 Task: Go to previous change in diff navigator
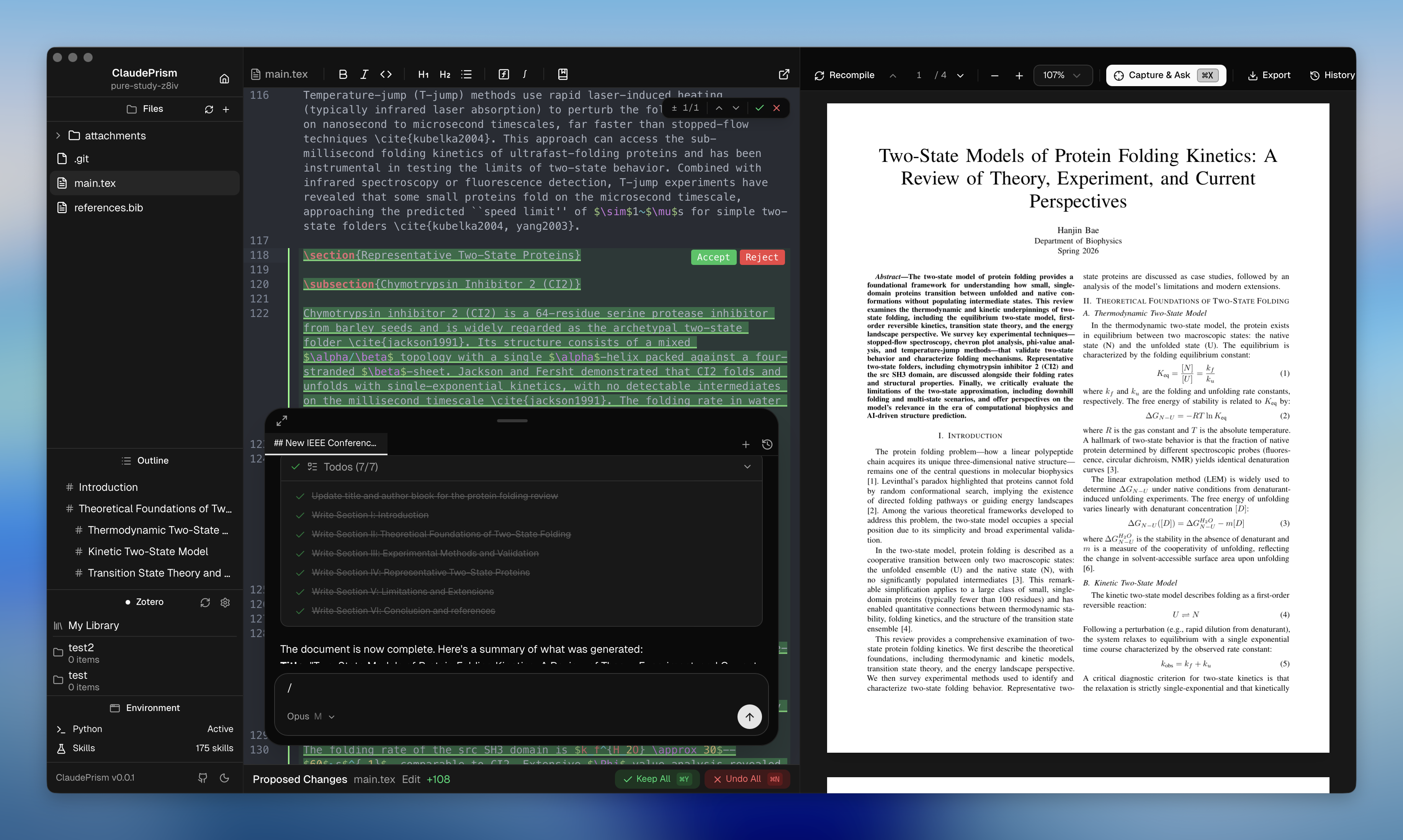coord(719,108)
